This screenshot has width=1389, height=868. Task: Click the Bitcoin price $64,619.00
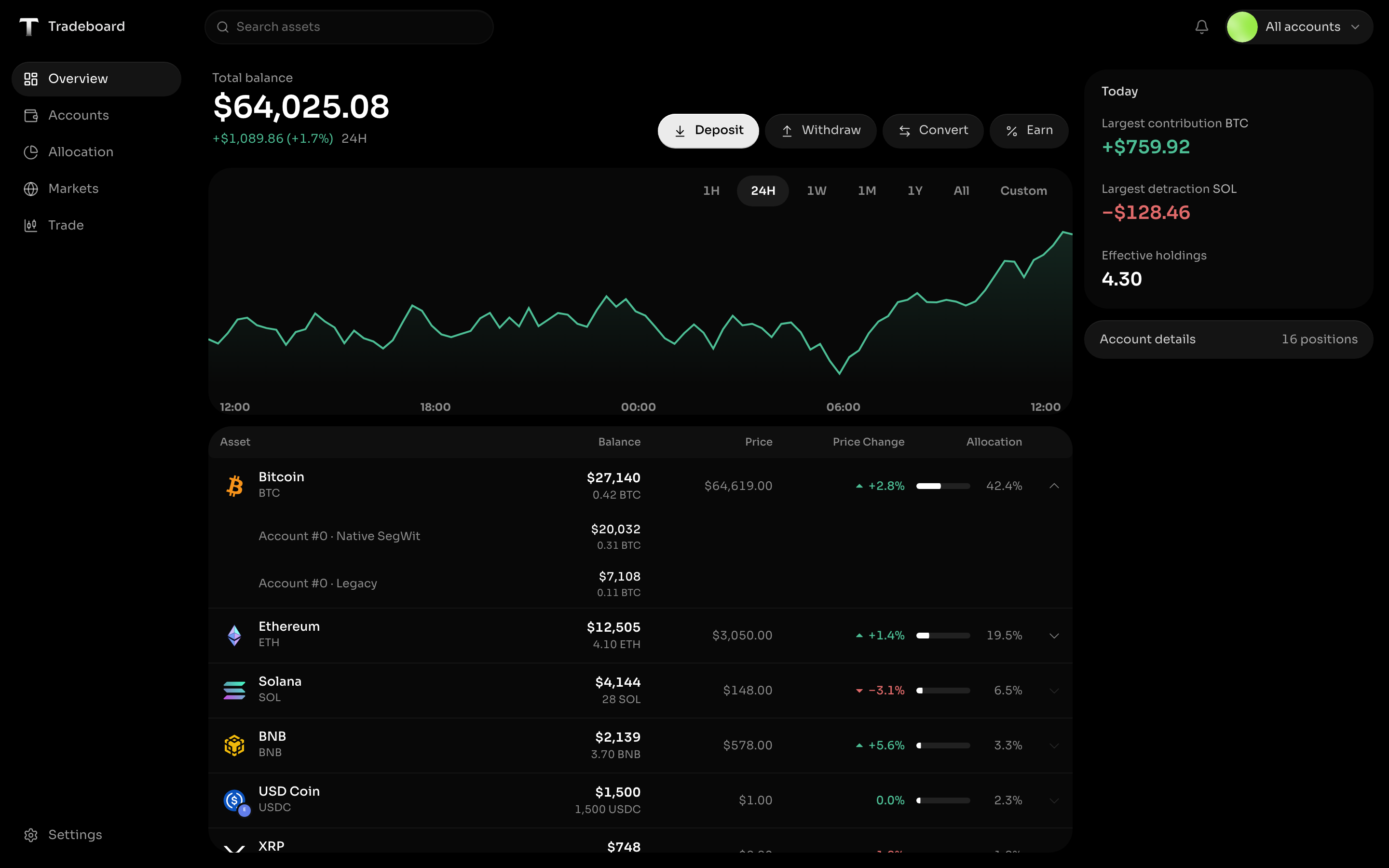(x=738, y=486)
